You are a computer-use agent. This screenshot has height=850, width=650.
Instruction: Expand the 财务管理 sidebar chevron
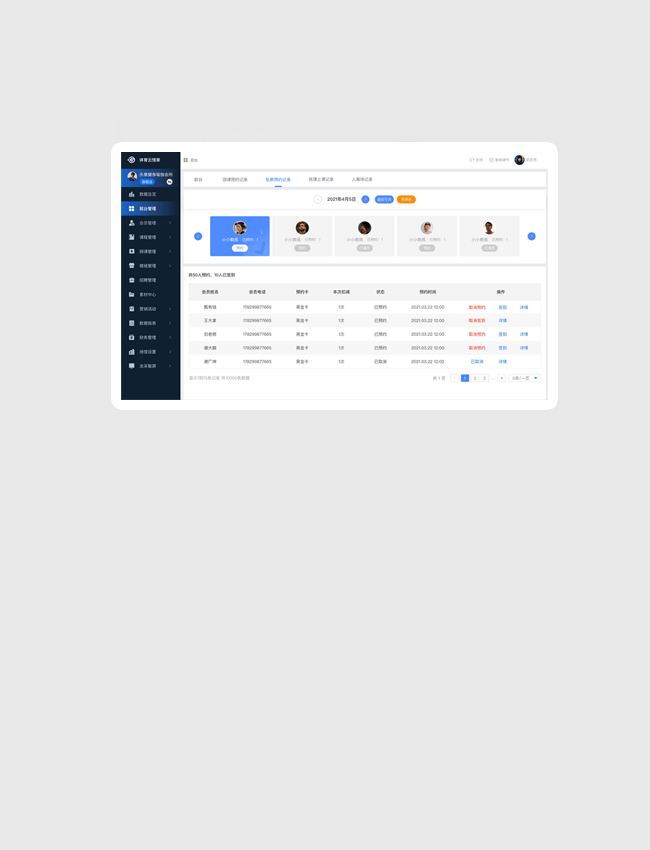170,337
